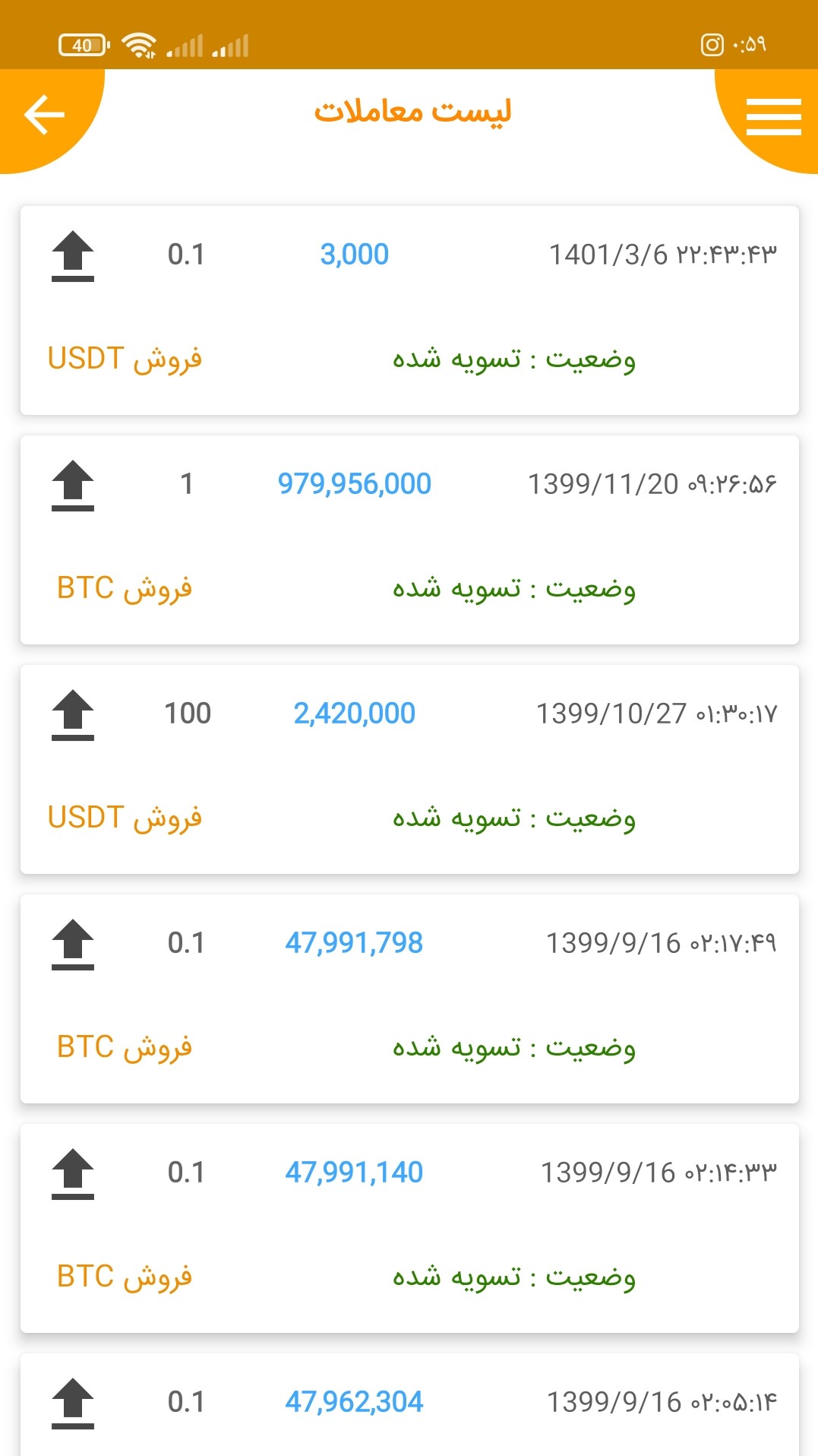The height and width of the screenshot is (1456, 818).
Task: Tap the 2,420,000 price value
Action: (354, 714)
